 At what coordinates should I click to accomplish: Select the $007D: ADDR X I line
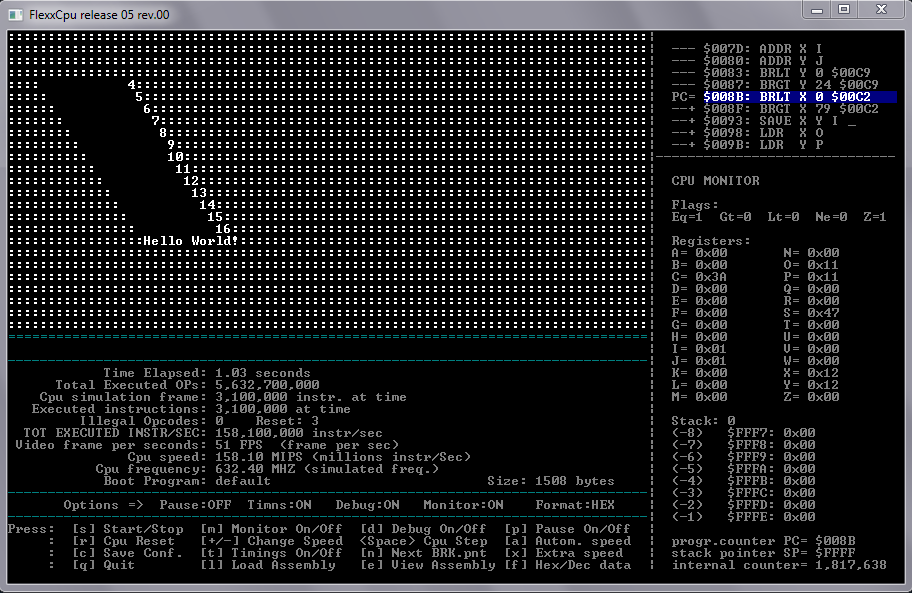[747, 49]
